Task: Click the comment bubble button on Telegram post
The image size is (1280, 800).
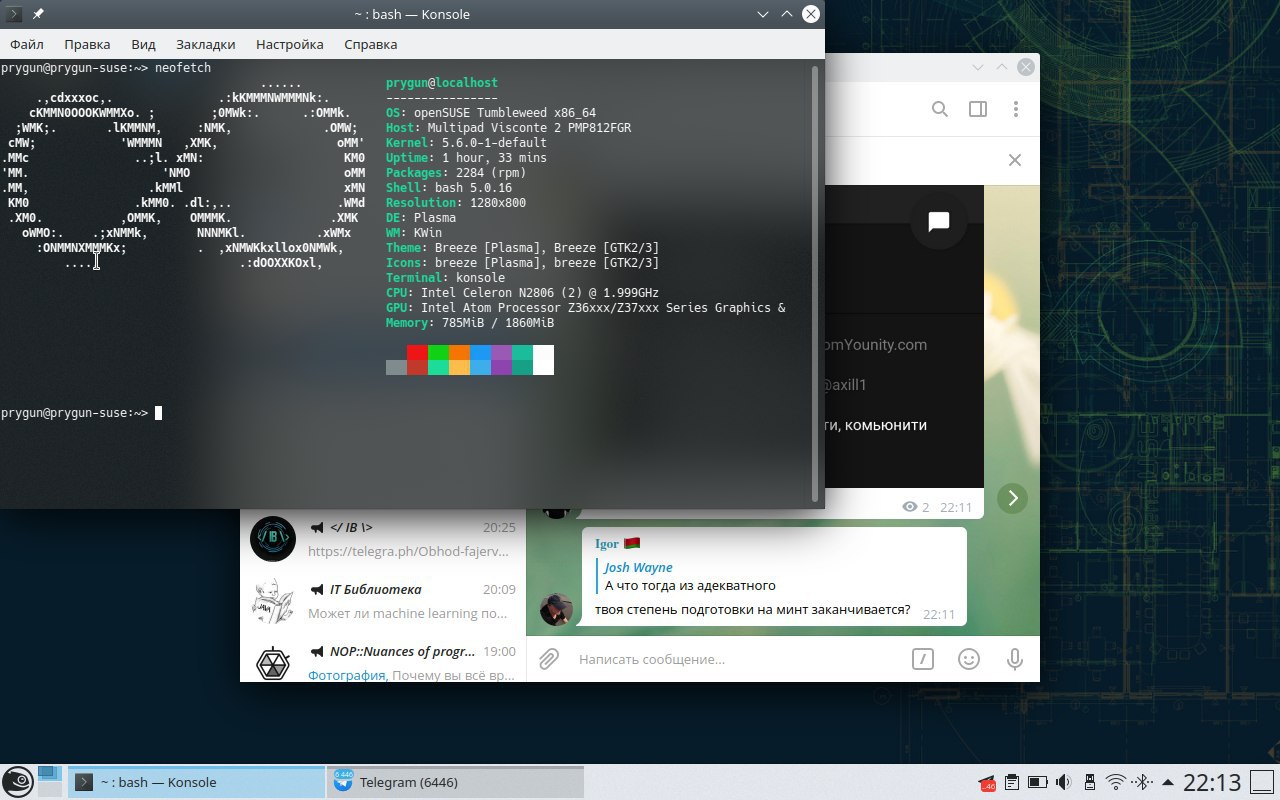Action: click(938, 221)
